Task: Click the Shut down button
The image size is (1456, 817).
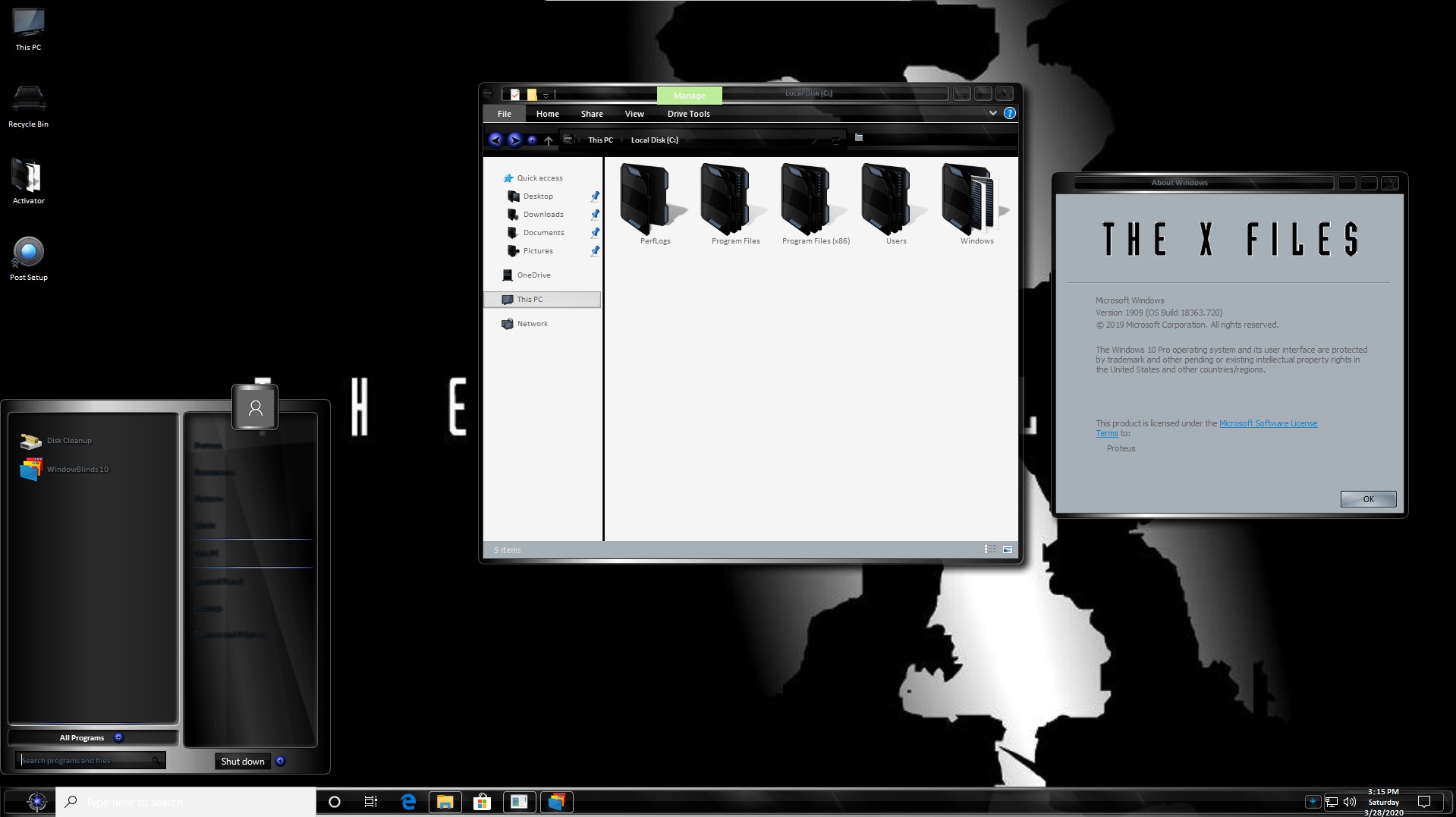Action: pyautogui.click(x=243, y=761)
